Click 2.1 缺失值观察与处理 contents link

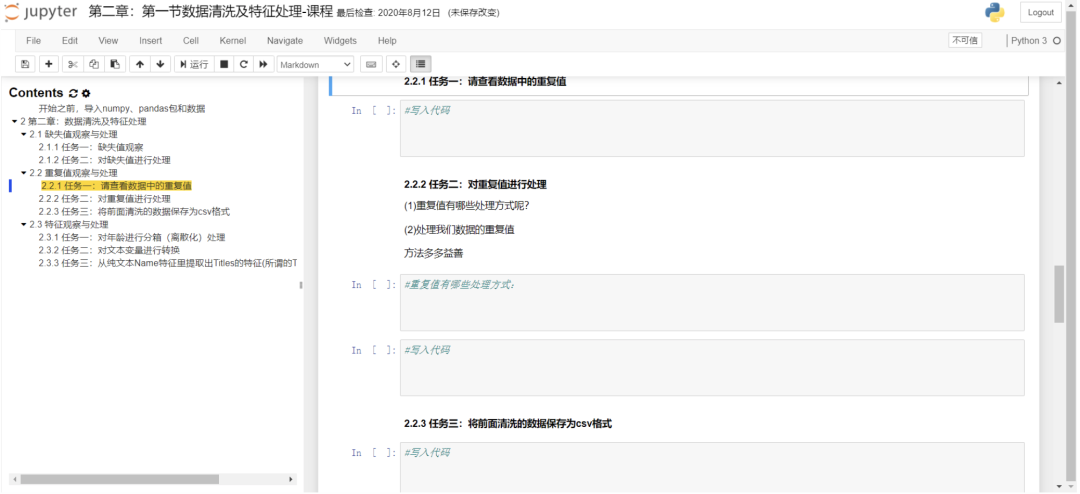coord(74,134)
